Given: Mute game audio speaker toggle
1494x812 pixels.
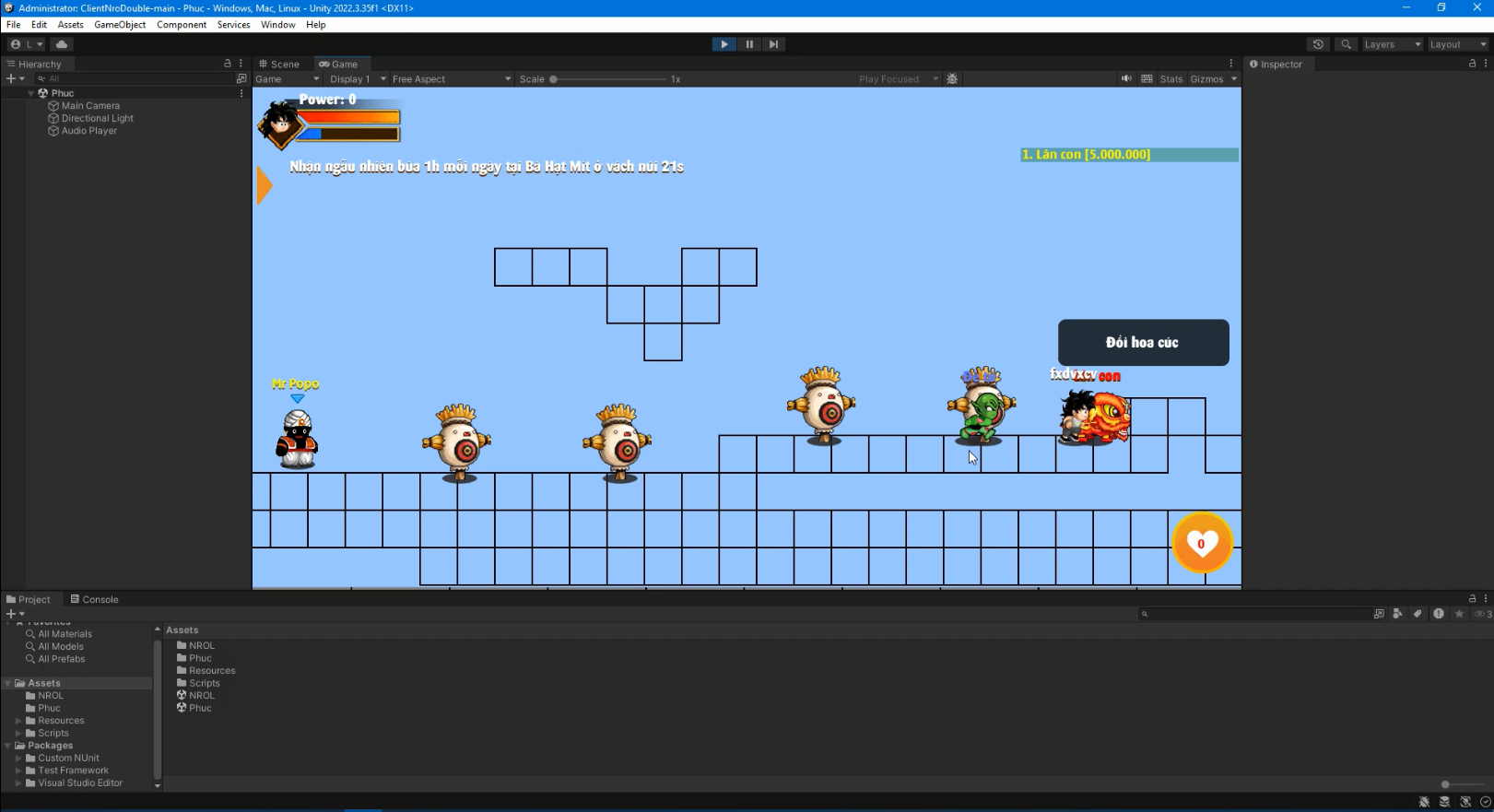Looking at the screenshot, I should coord(1126,79).
